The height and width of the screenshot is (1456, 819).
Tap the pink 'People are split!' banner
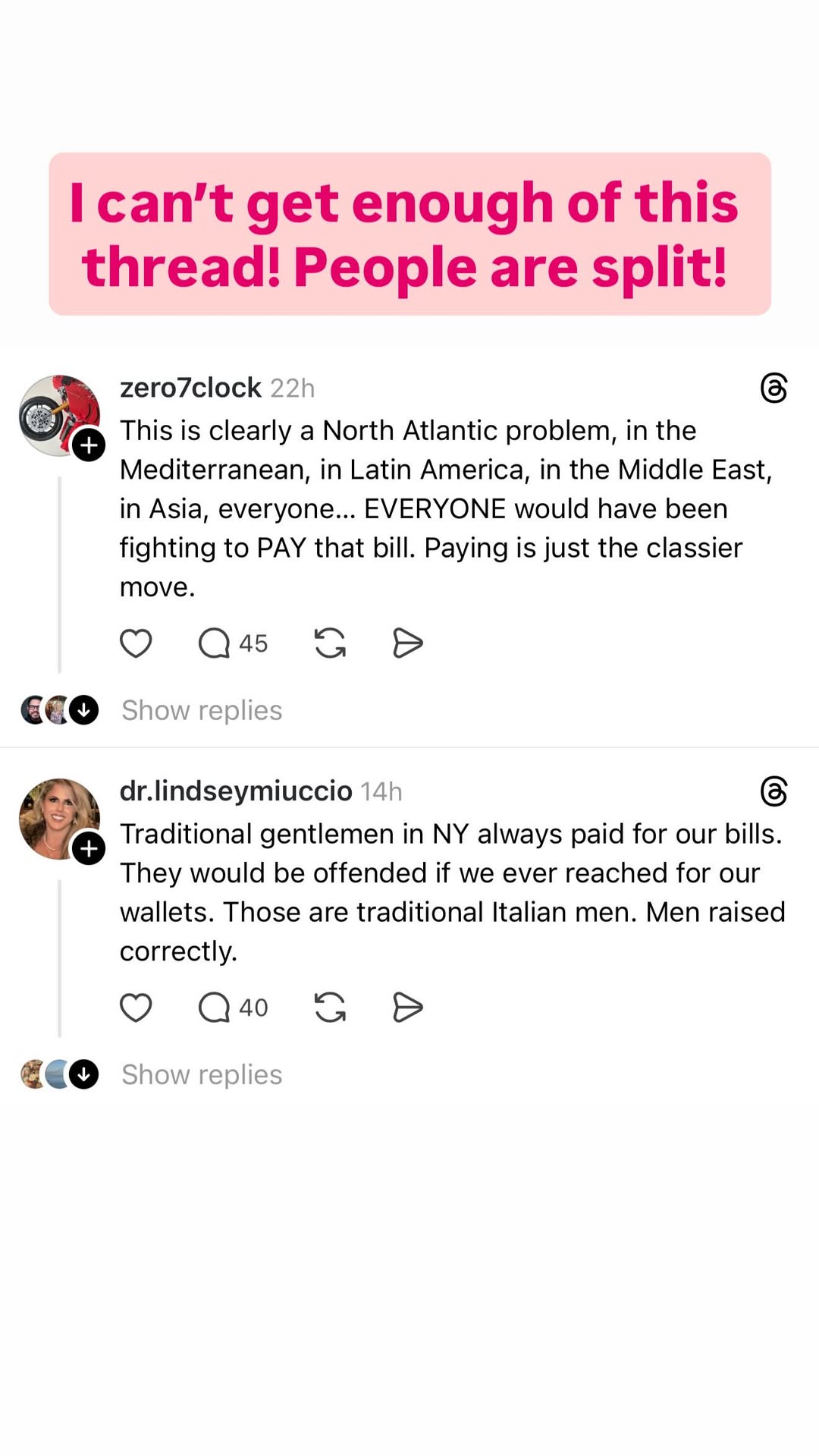(x=409, y=234)
